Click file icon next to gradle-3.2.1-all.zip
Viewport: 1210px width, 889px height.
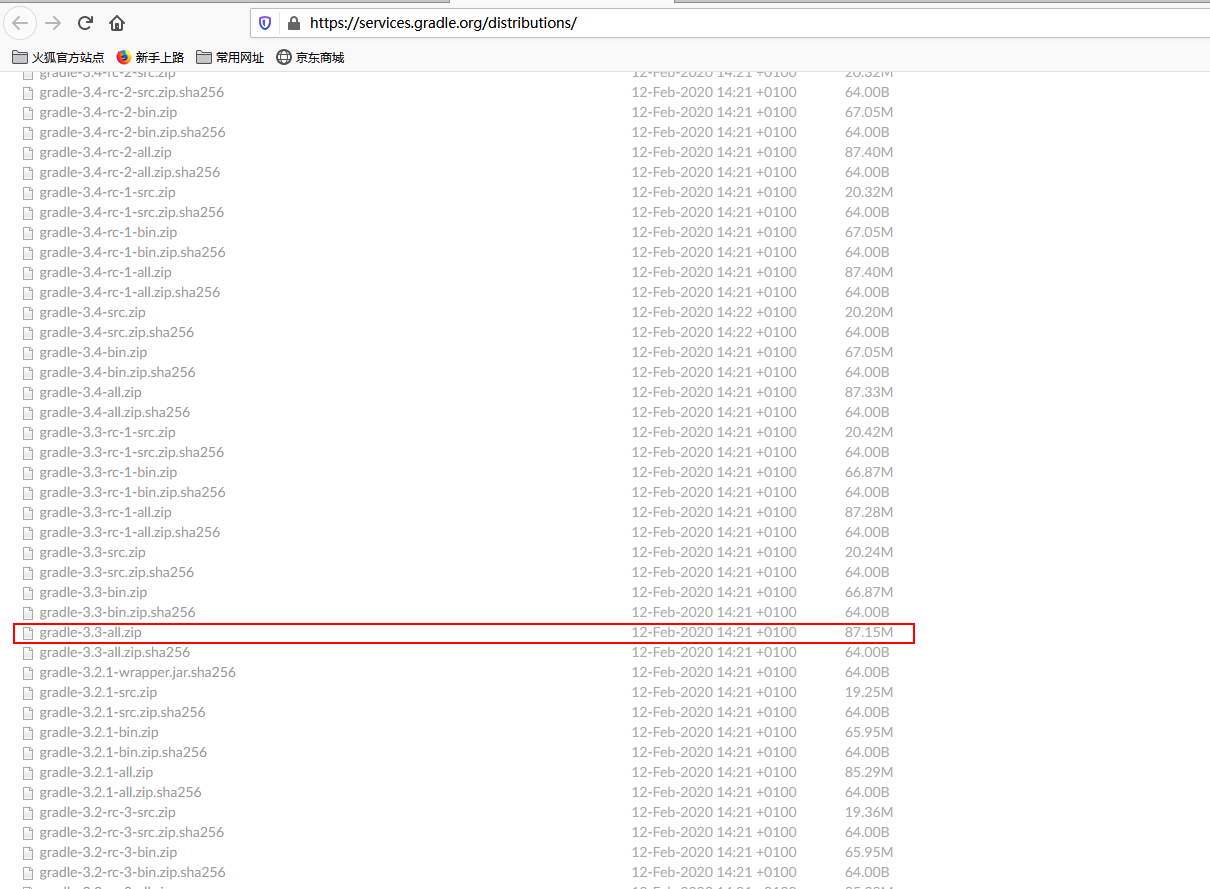28,773
